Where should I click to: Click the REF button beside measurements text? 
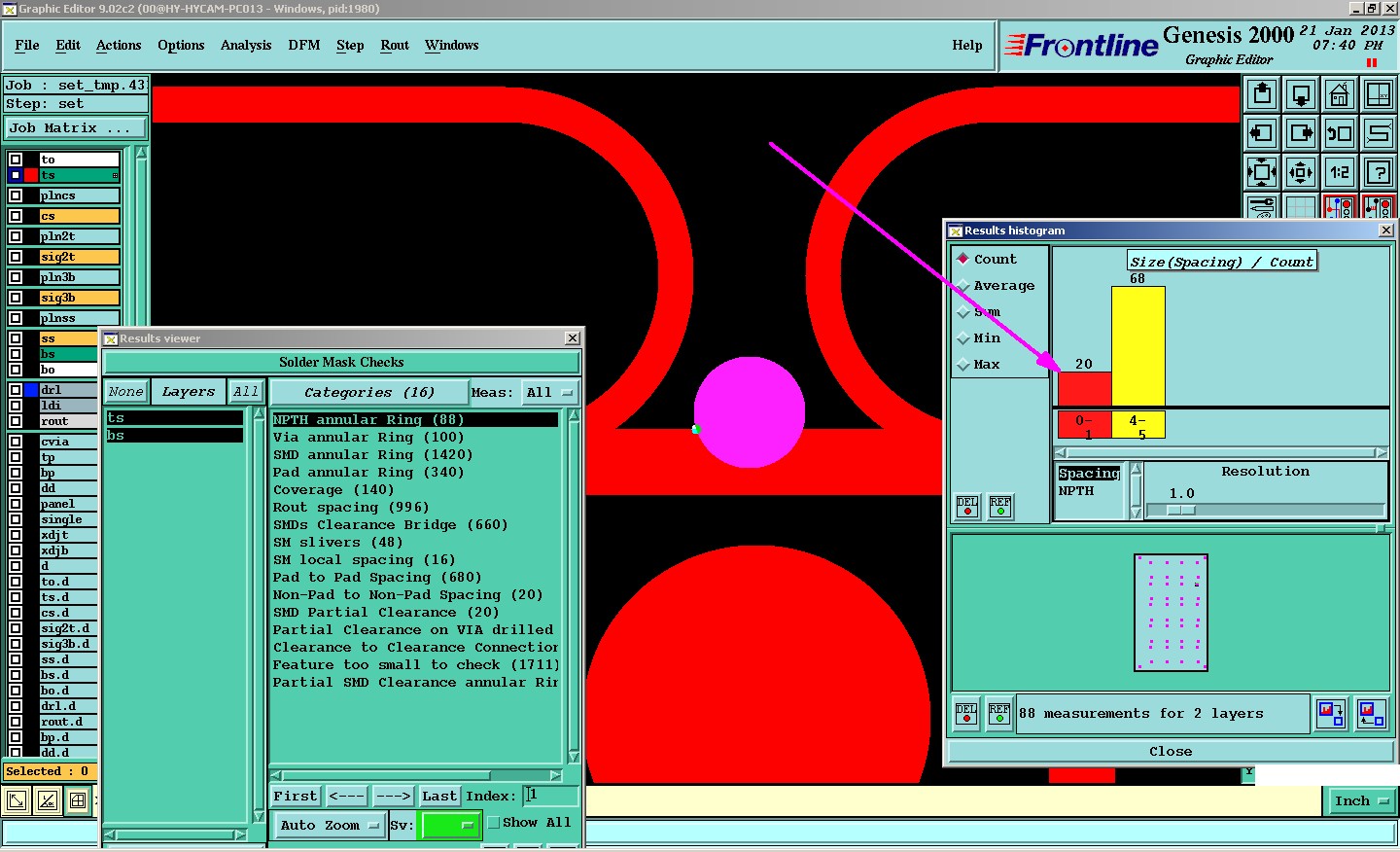point(999,714)
